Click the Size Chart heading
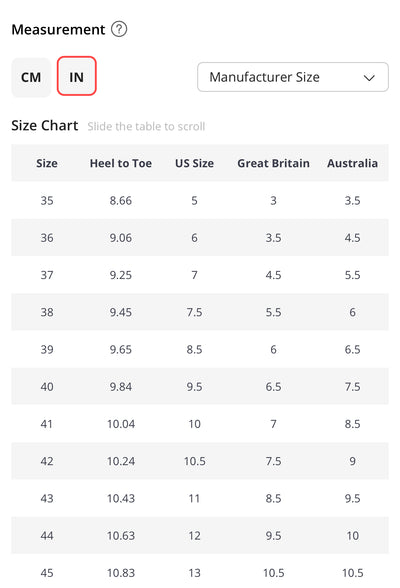The image size is (400, 588). (x=45, y=125)
